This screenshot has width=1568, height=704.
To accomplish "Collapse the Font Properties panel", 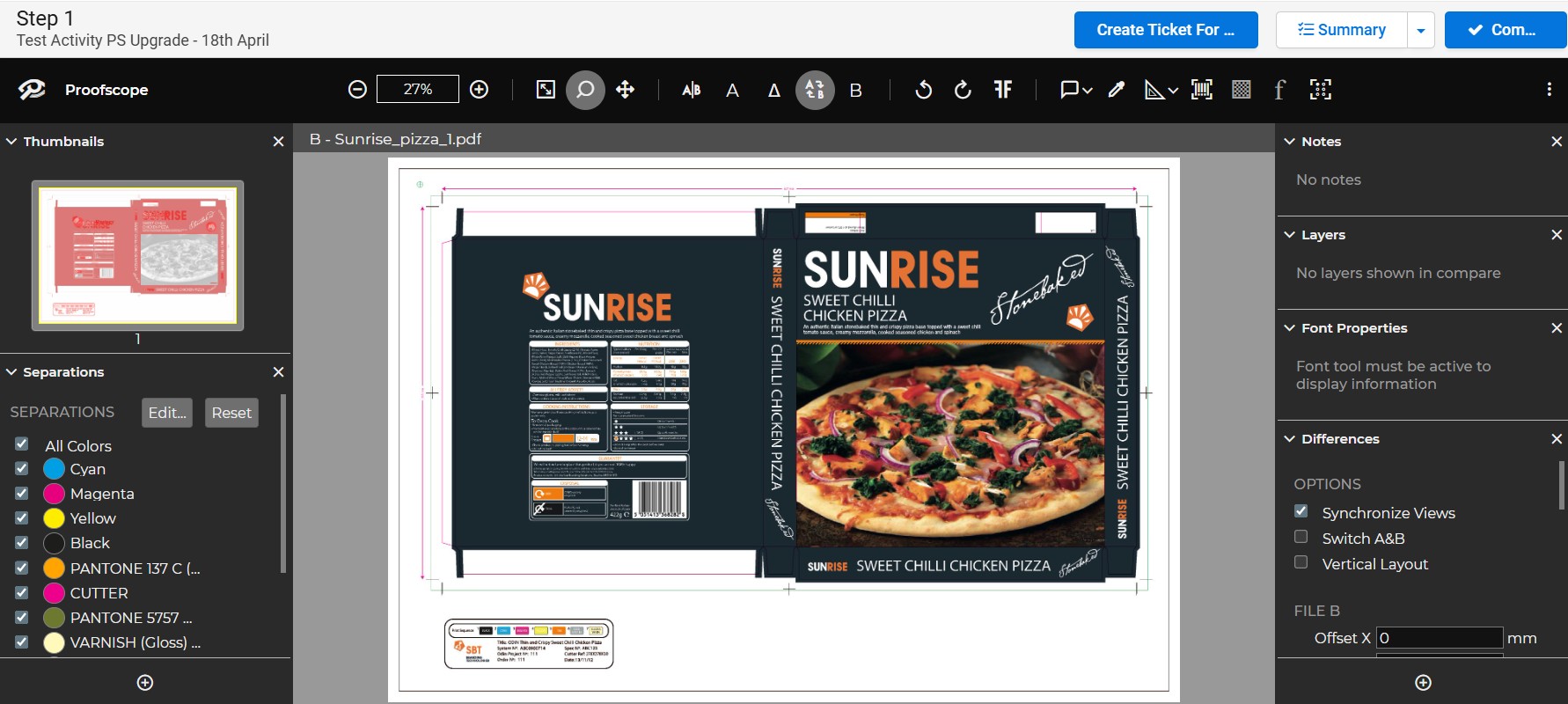I will click(x=1290, y=328).
